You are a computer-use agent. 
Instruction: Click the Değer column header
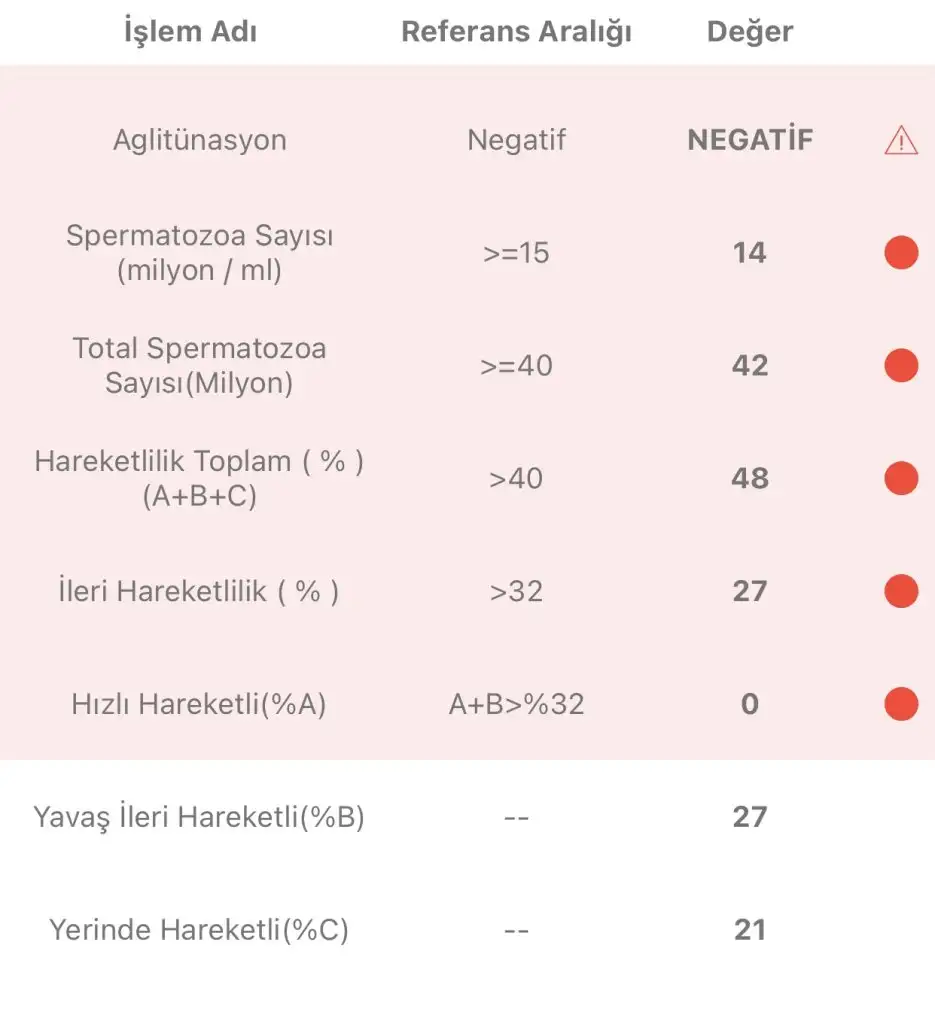click(x=750, y=32)
